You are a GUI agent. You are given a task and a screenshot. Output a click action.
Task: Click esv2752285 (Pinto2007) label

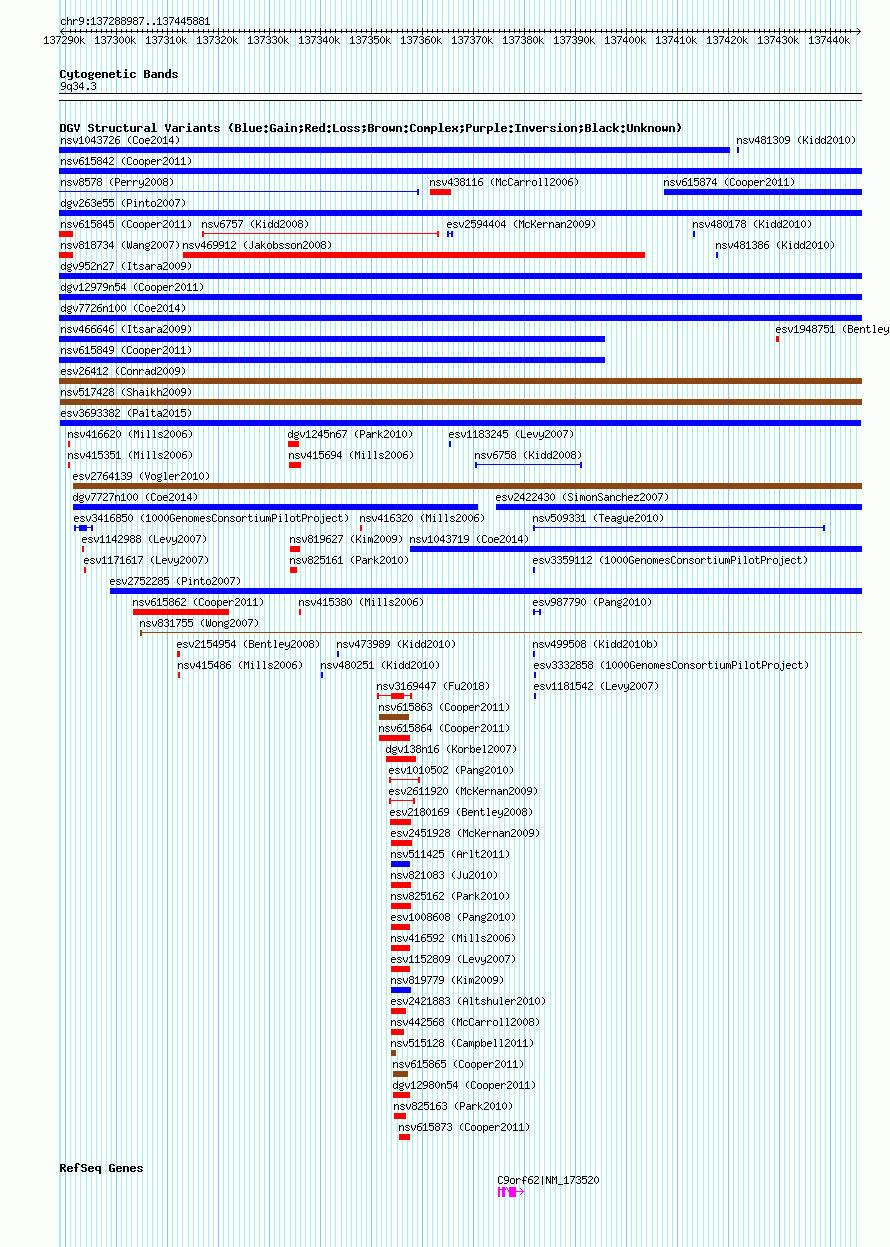[176, 582]
